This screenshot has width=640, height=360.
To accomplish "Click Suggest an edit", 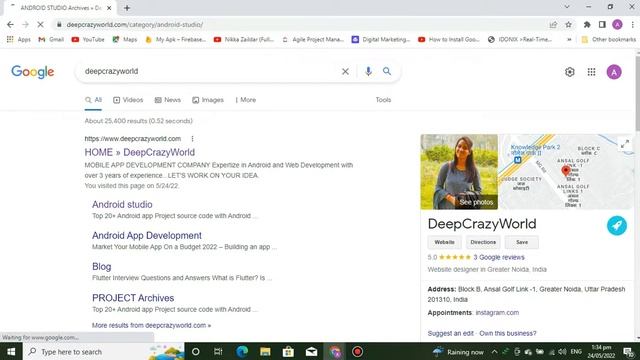I will click(x=451, y=333).
